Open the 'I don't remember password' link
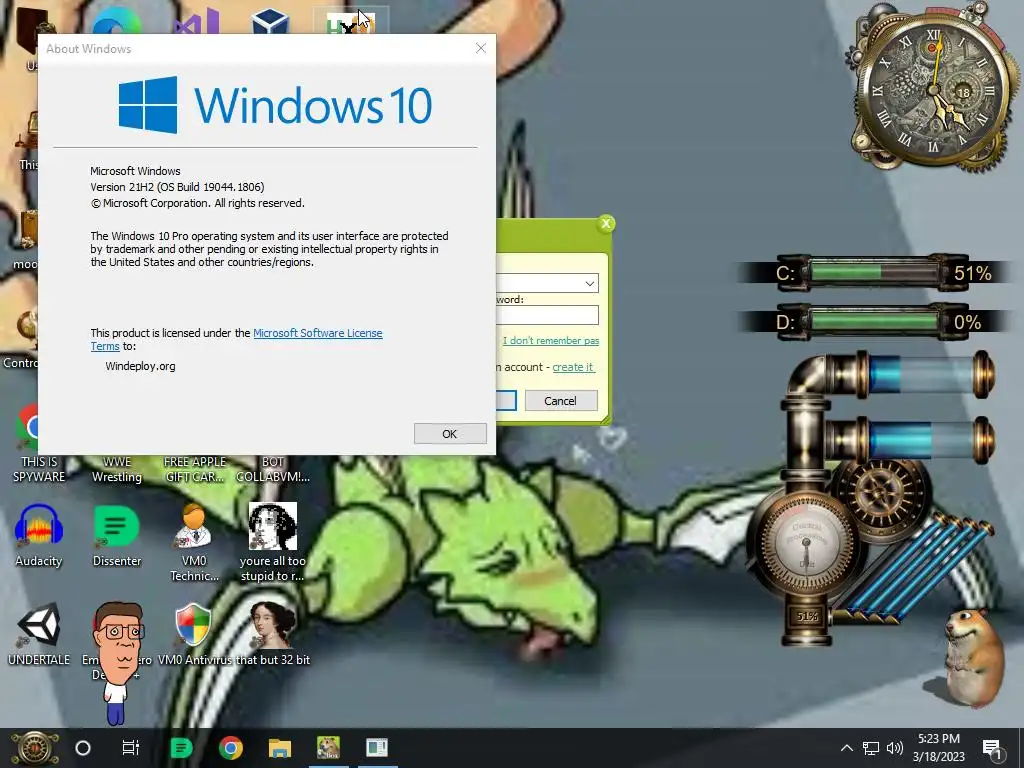 (551, 340)
